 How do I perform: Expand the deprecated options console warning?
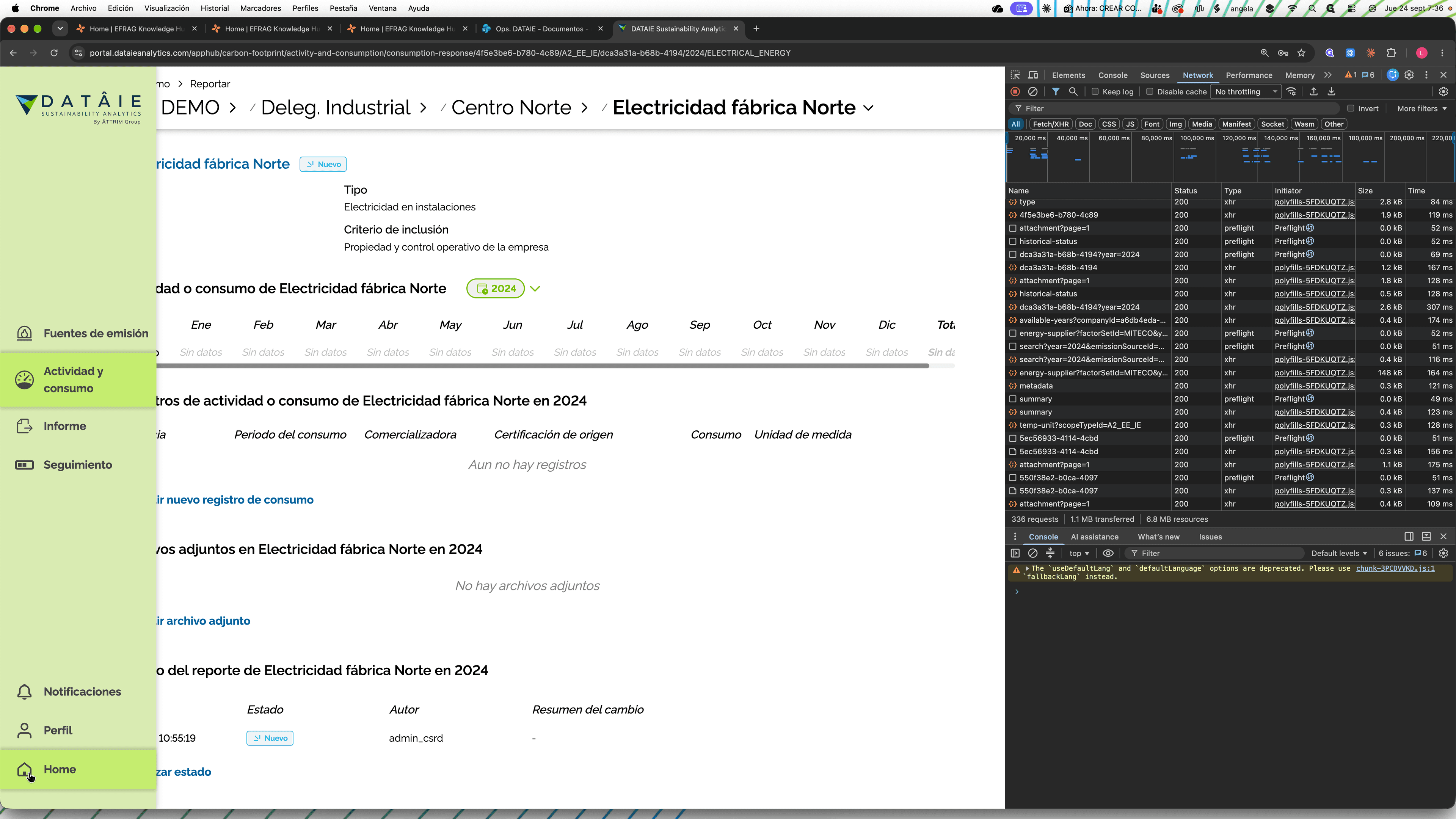click(1027, 569)
